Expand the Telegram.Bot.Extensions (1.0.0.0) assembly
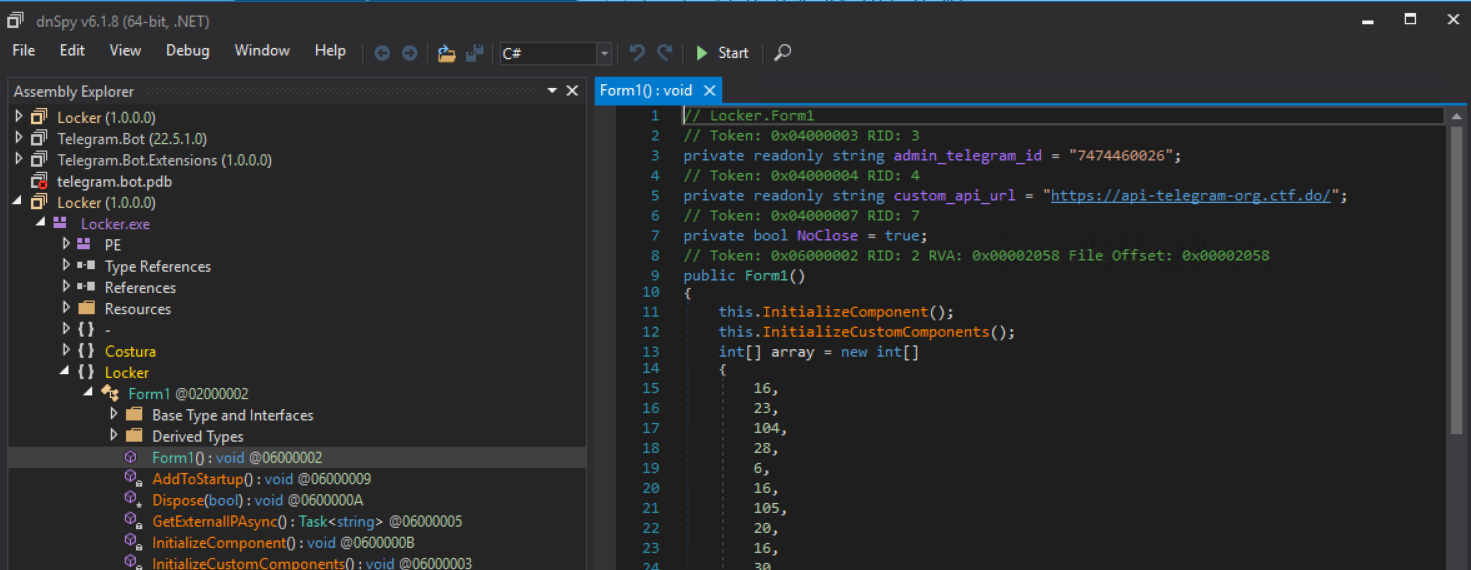Viewport: 1471px width, 570px height. click(x=18, y=160)
